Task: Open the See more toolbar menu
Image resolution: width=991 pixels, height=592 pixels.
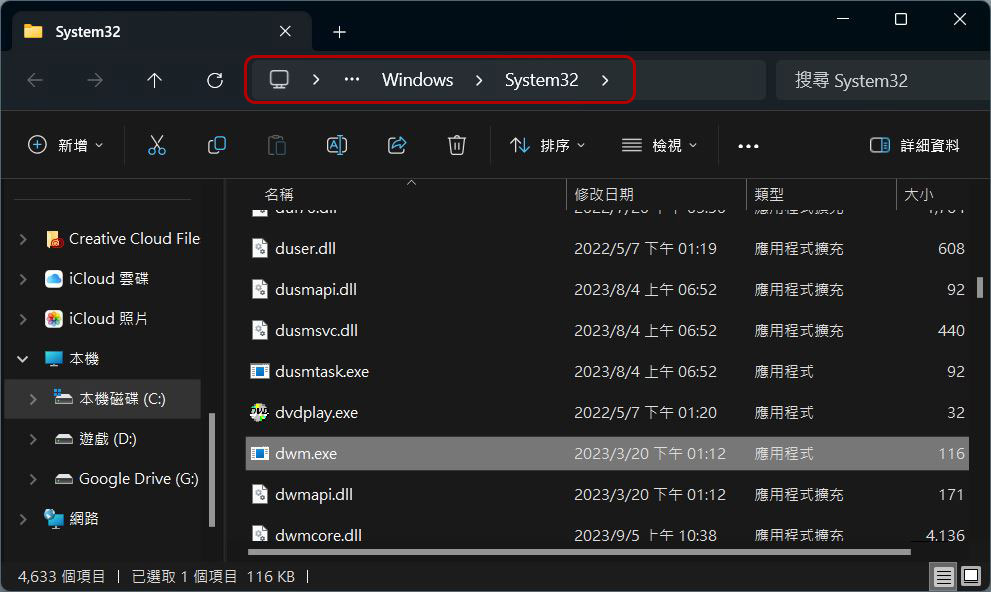Action: pyautogui.click(x=748, y=146)
